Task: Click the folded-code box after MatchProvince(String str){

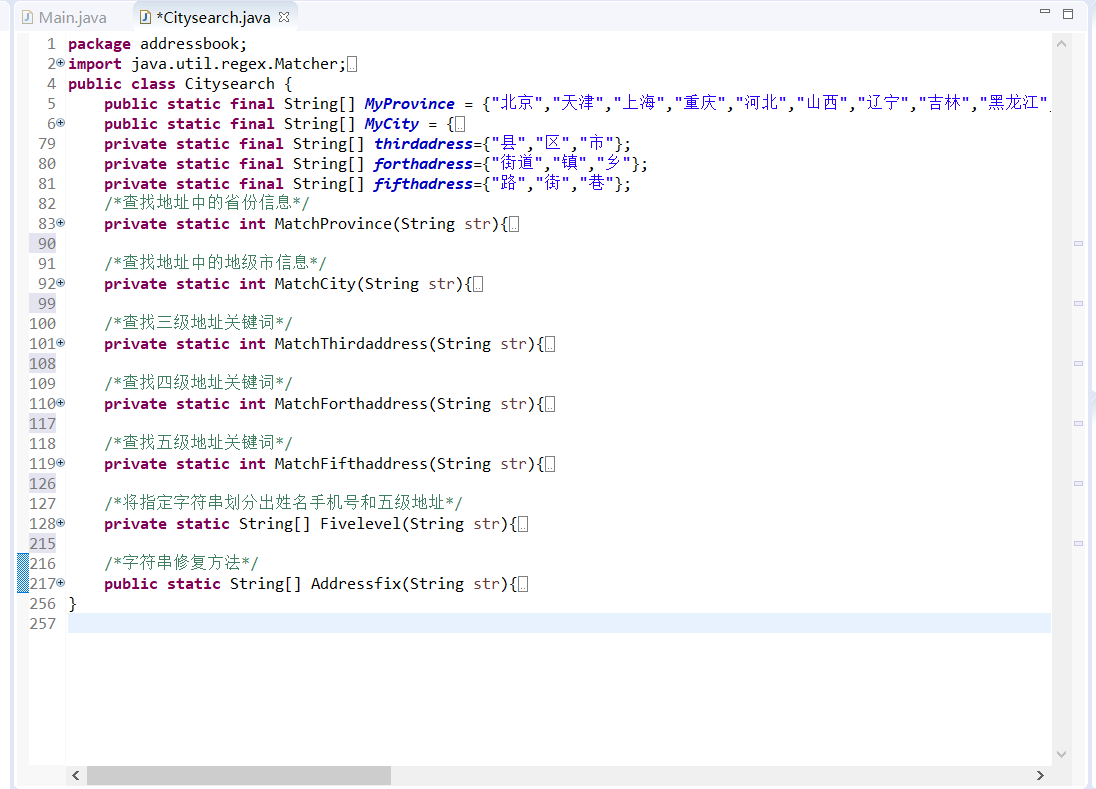Action: (514, 224)
